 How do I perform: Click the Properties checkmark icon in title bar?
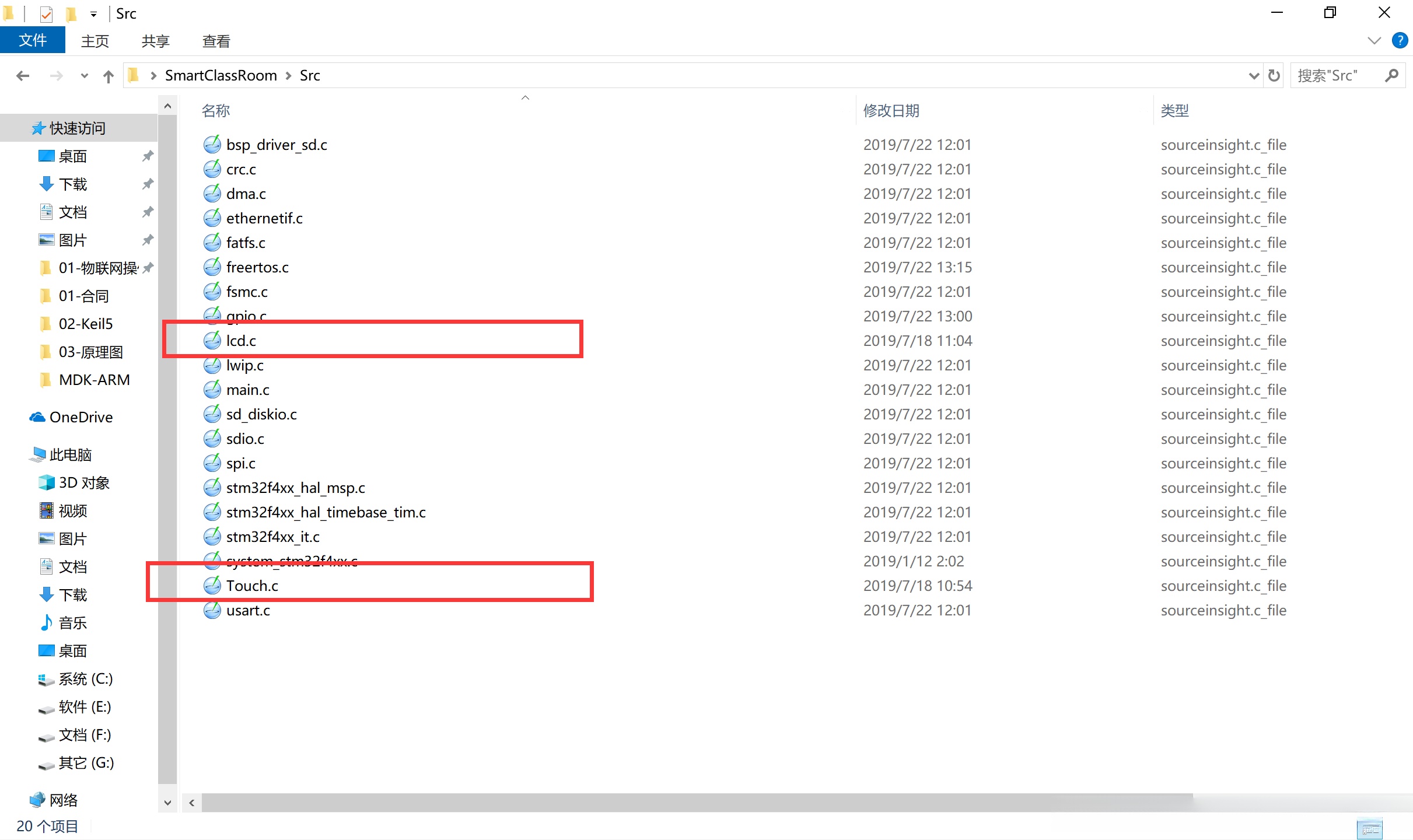tap(46, 13)
